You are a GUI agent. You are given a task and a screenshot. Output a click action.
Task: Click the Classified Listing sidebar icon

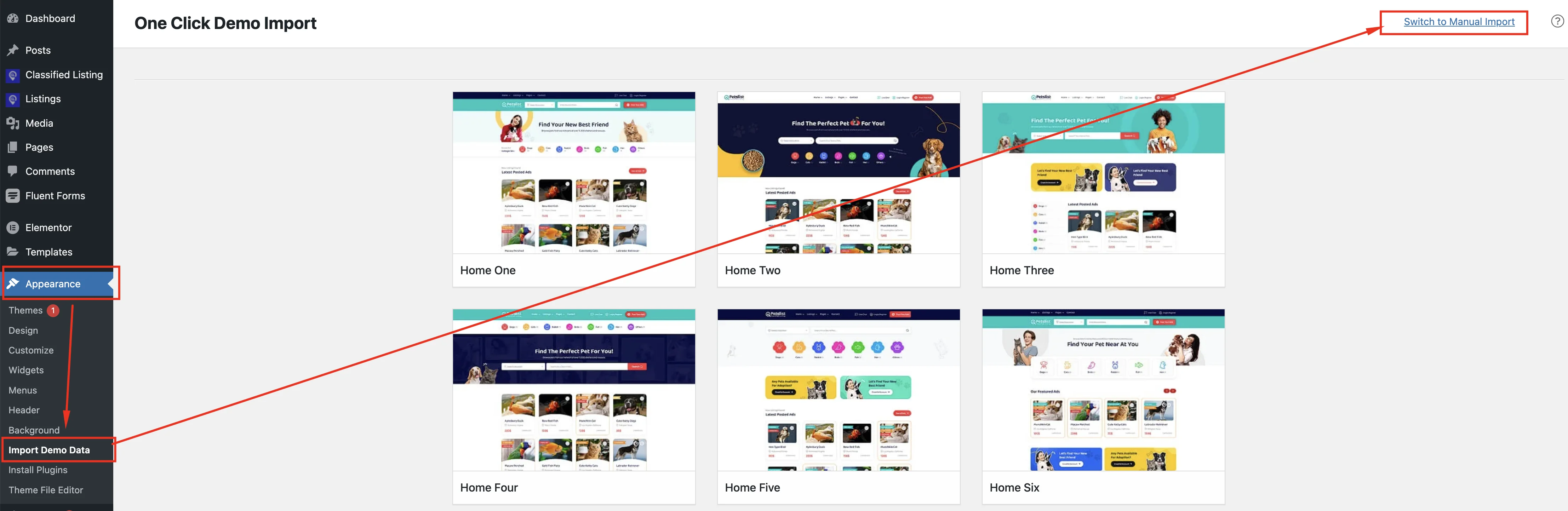click(x=13, y=75)
